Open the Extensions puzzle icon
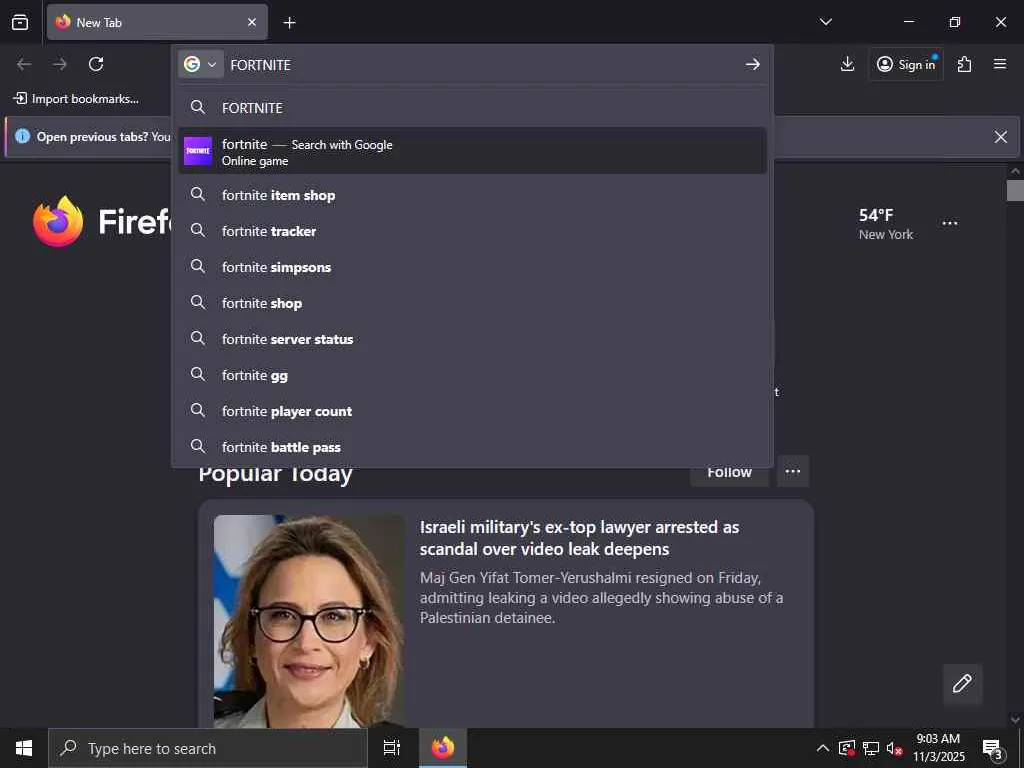Image resolution: width=1024 pixels, height=768 pixels. [964, 64]
